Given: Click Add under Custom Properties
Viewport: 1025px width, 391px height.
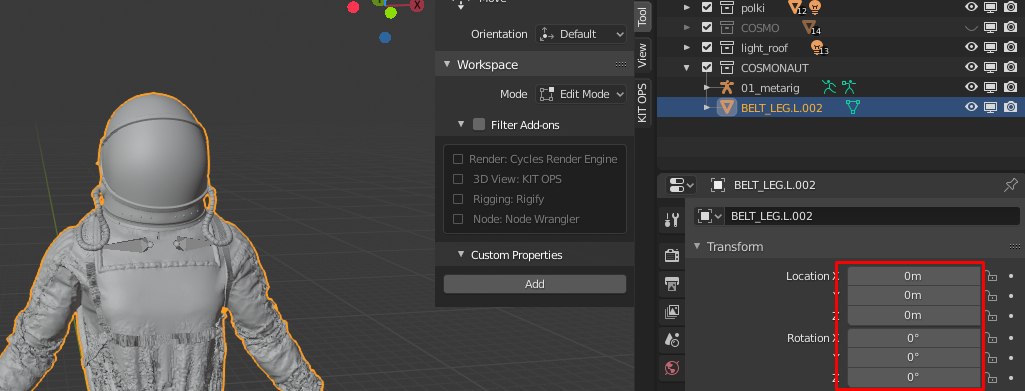Looking at the screenshot, I should tap(535, 284).
